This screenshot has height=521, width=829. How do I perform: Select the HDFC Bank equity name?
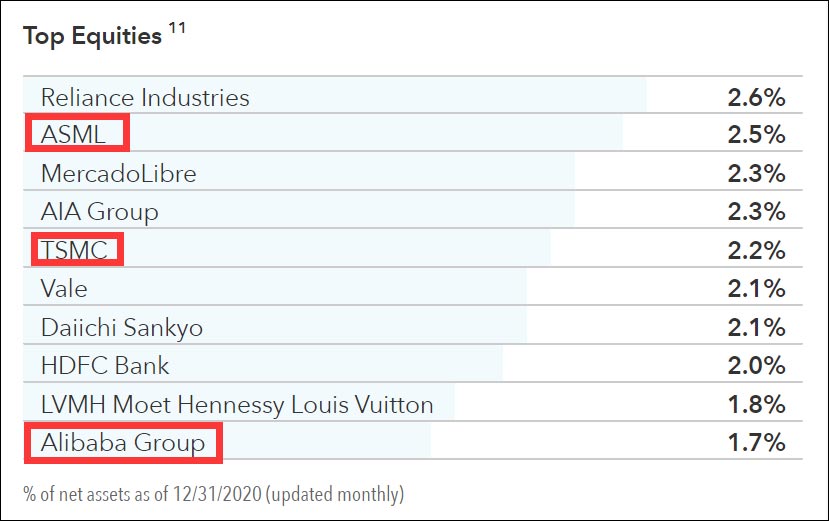105,366
